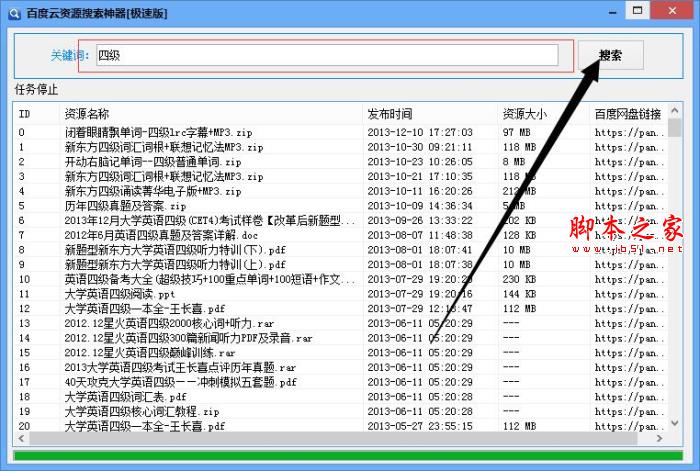The width and height of the screenshot is (700, 471).
Task: Select row with ID 3 新东方四级词汇词根
Action: pos(341,176)
